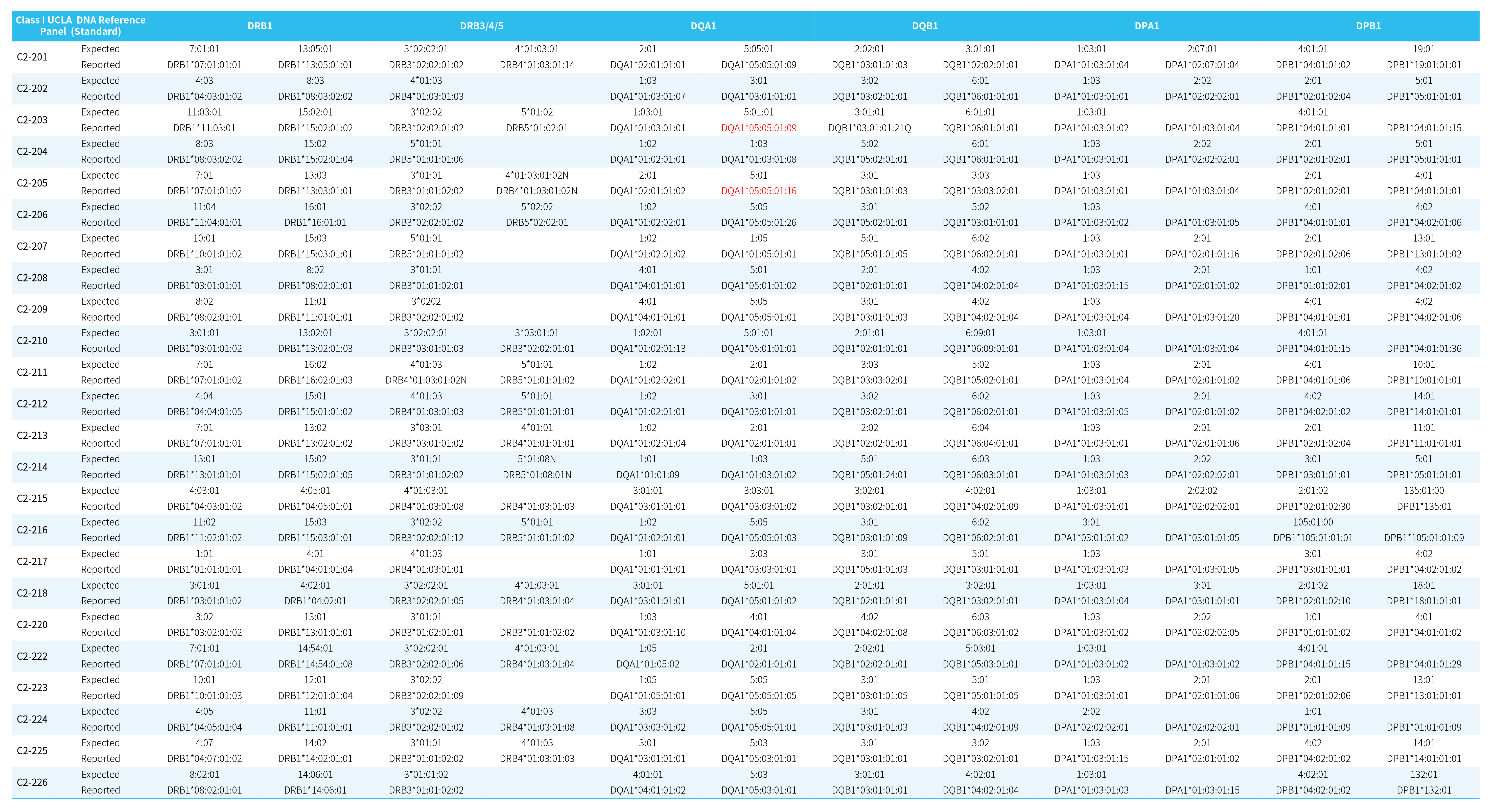Click expected value 135:01:00 in C2-215

tap(1424, 491)
